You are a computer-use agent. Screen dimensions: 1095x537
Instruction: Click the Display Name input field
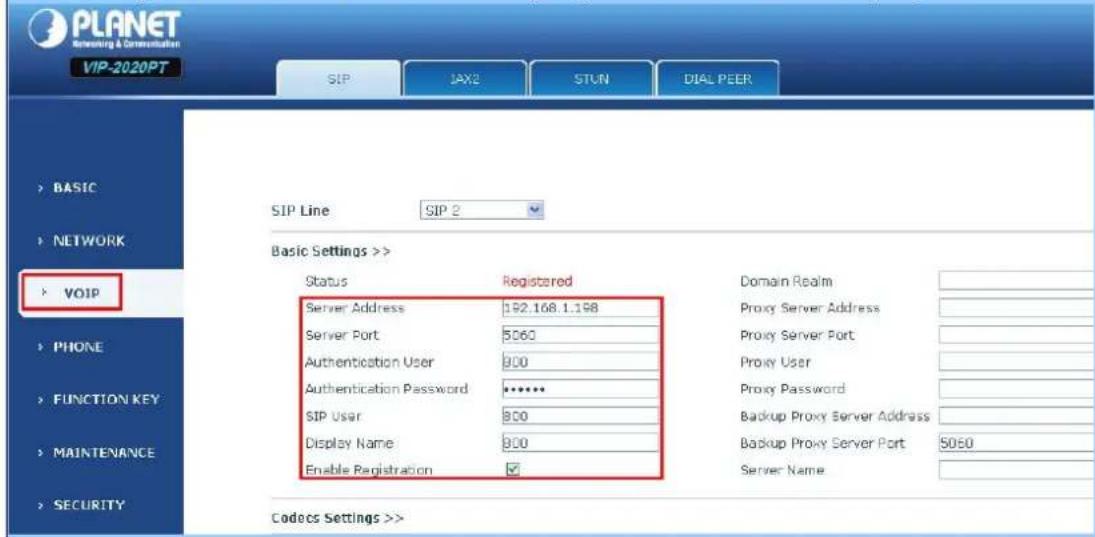tap(580, 443)
